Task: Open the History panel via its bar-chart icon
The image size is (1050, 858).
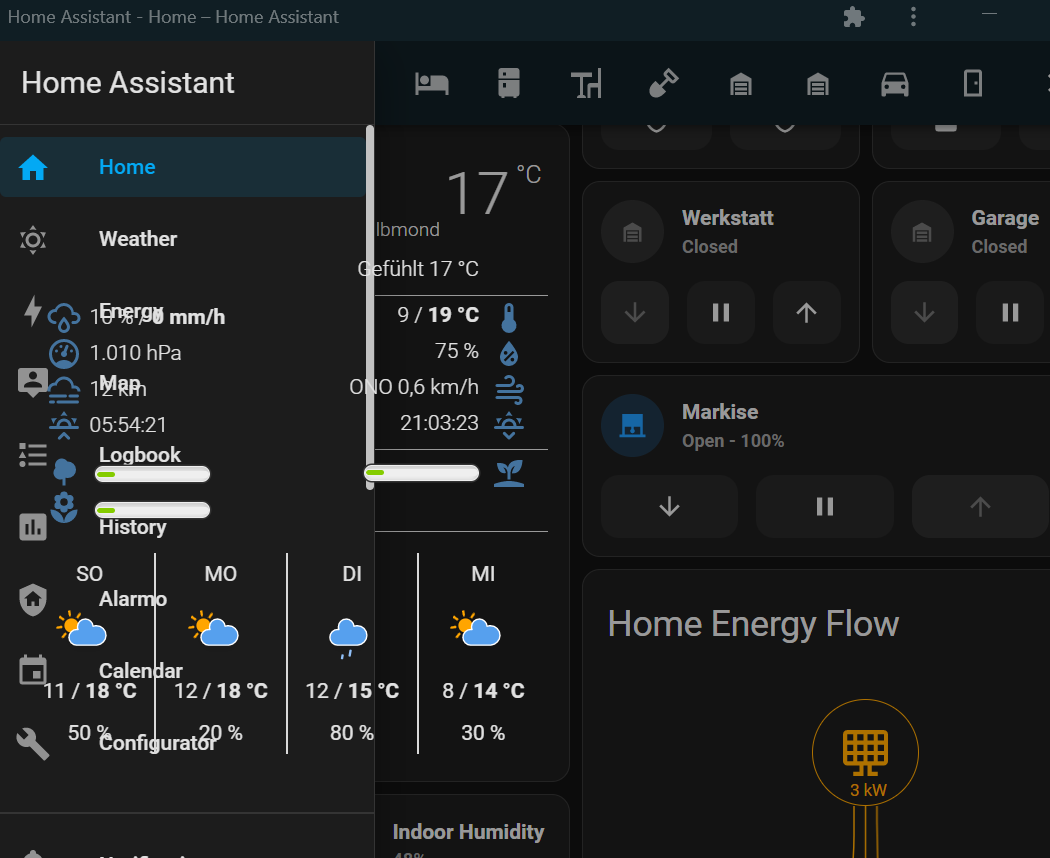Action: (33, 527)
